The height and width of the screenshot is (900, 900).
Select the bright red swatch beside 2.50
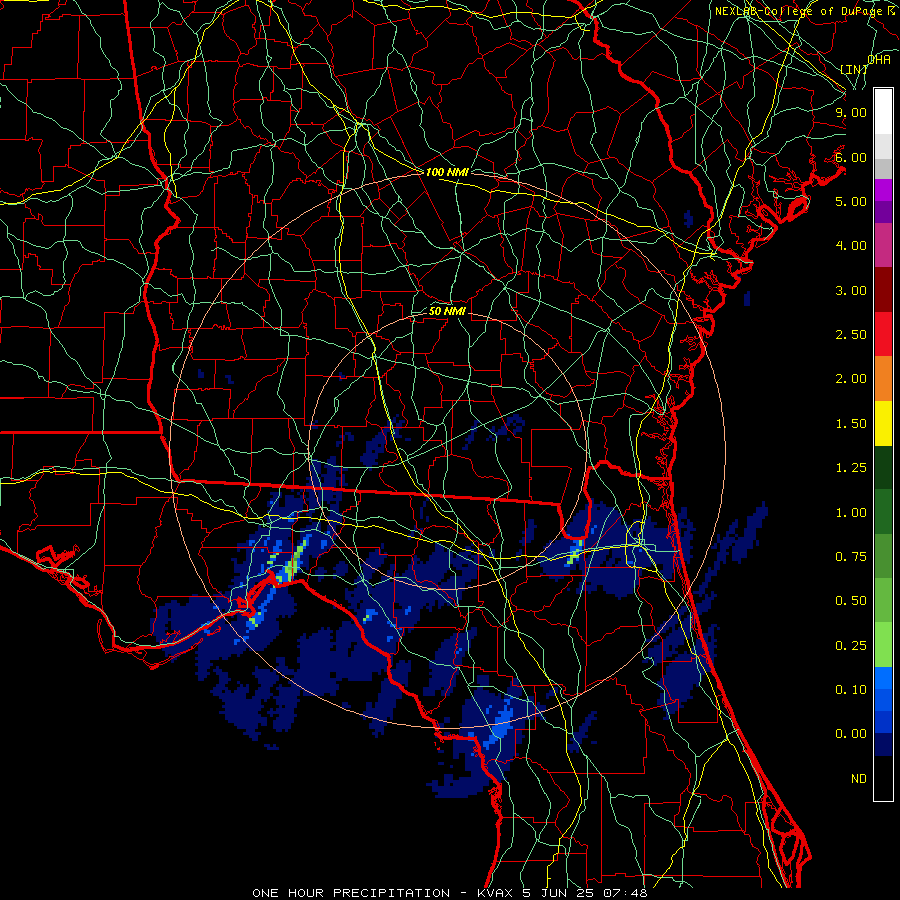pos(883,334)
